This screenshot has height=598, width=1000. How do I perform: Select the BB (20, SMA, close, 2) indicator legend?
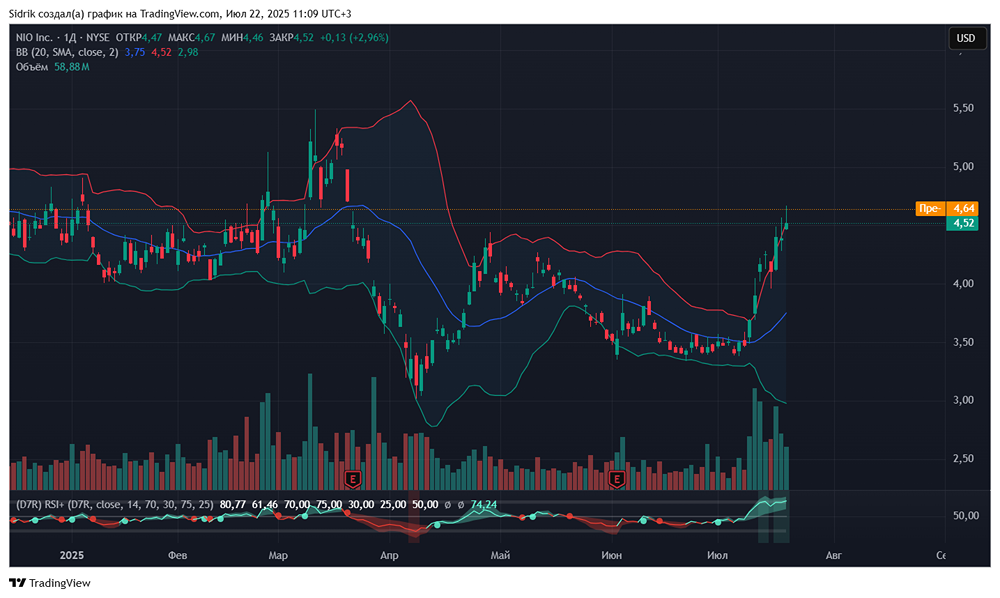[x=67, y=52]
